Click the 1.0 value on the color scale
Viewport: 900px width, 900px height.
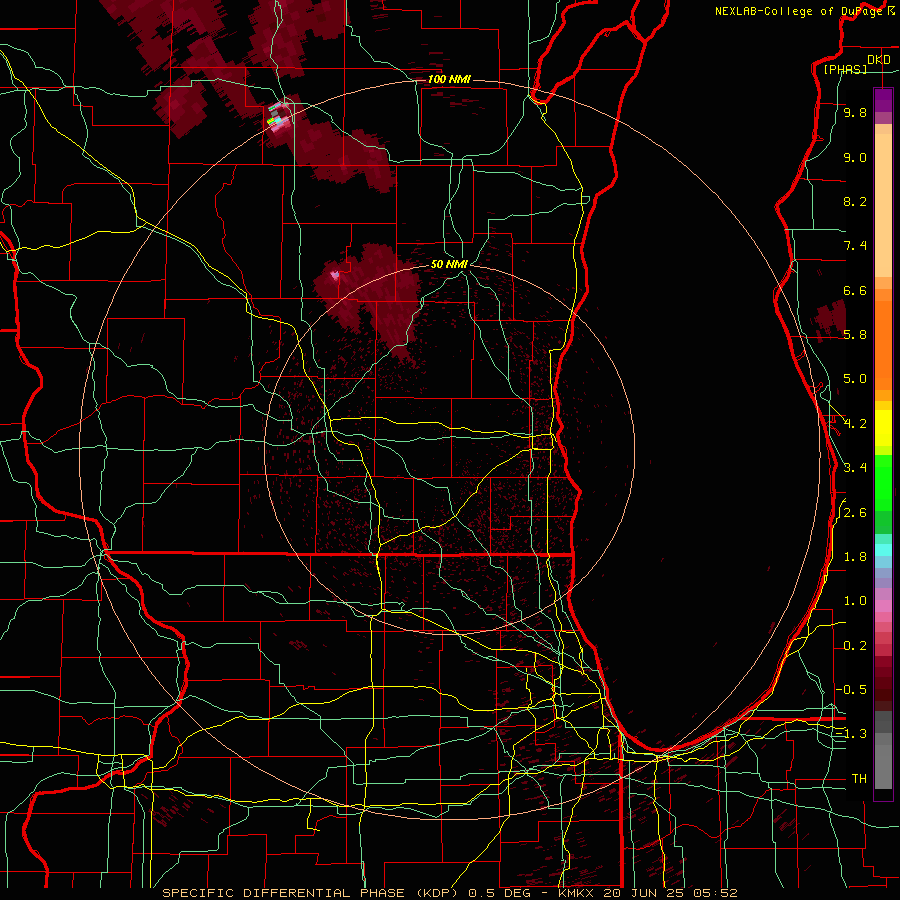855,601
